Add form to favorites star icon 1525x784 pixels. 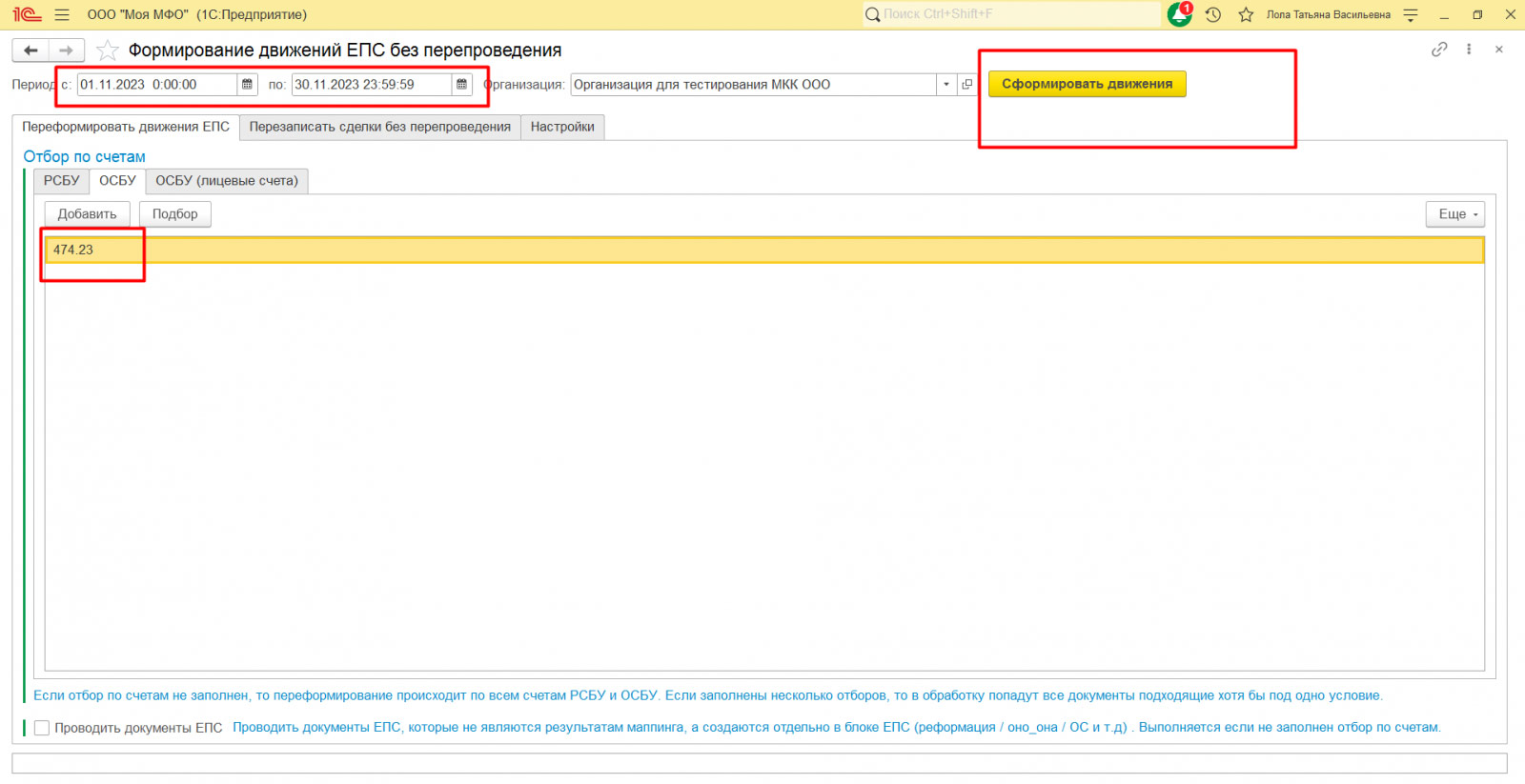108,50
